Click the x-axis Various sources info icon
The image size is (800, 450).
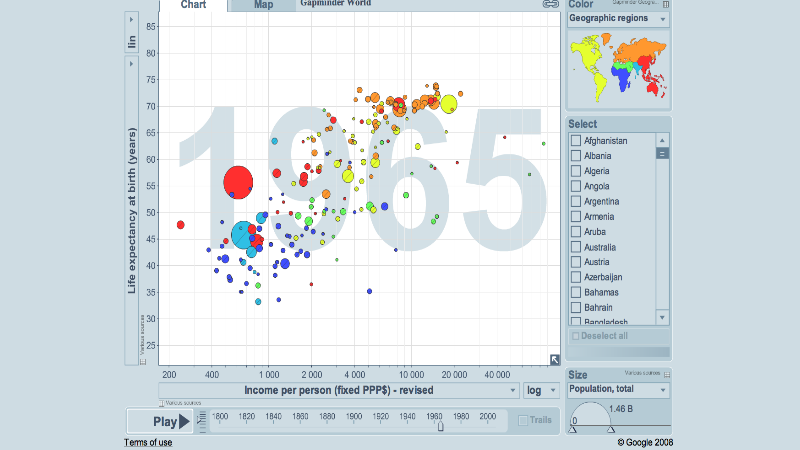click(163, 403)
